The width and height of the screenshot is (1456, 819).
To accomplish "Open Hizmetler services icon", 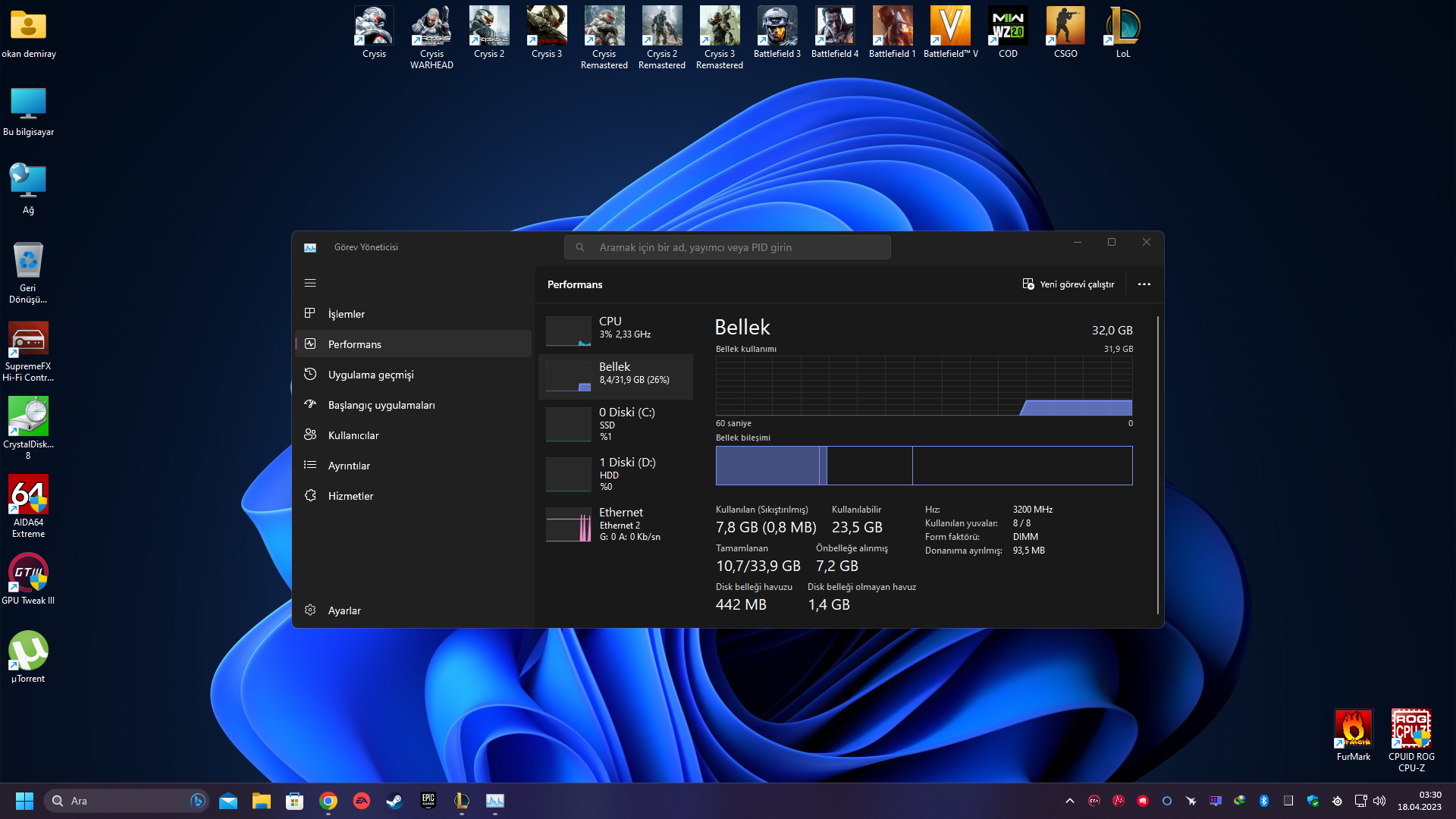I will point(310,495).
